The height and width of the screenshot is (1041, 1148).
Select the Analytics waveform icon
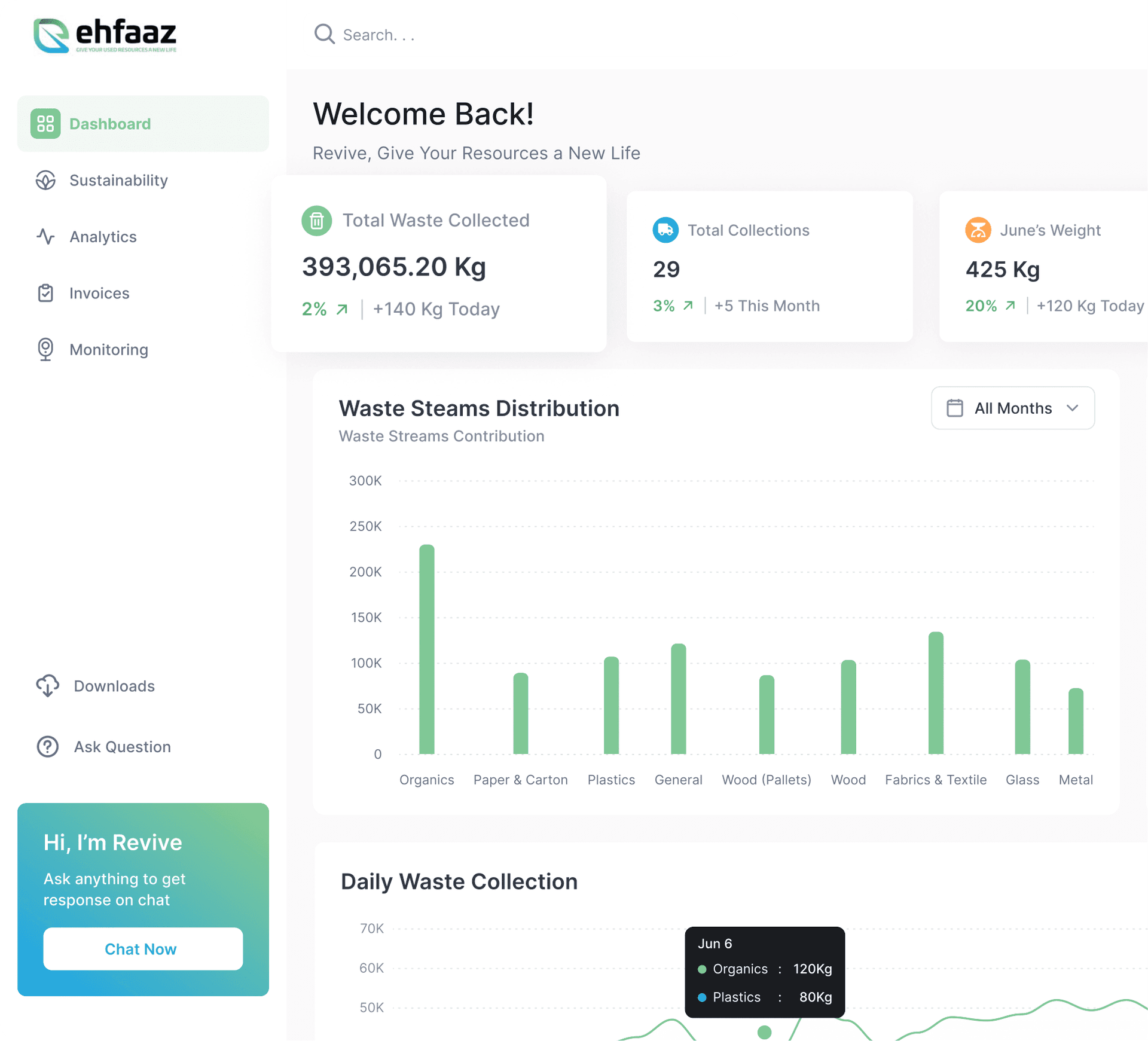(x=45, y=236)
